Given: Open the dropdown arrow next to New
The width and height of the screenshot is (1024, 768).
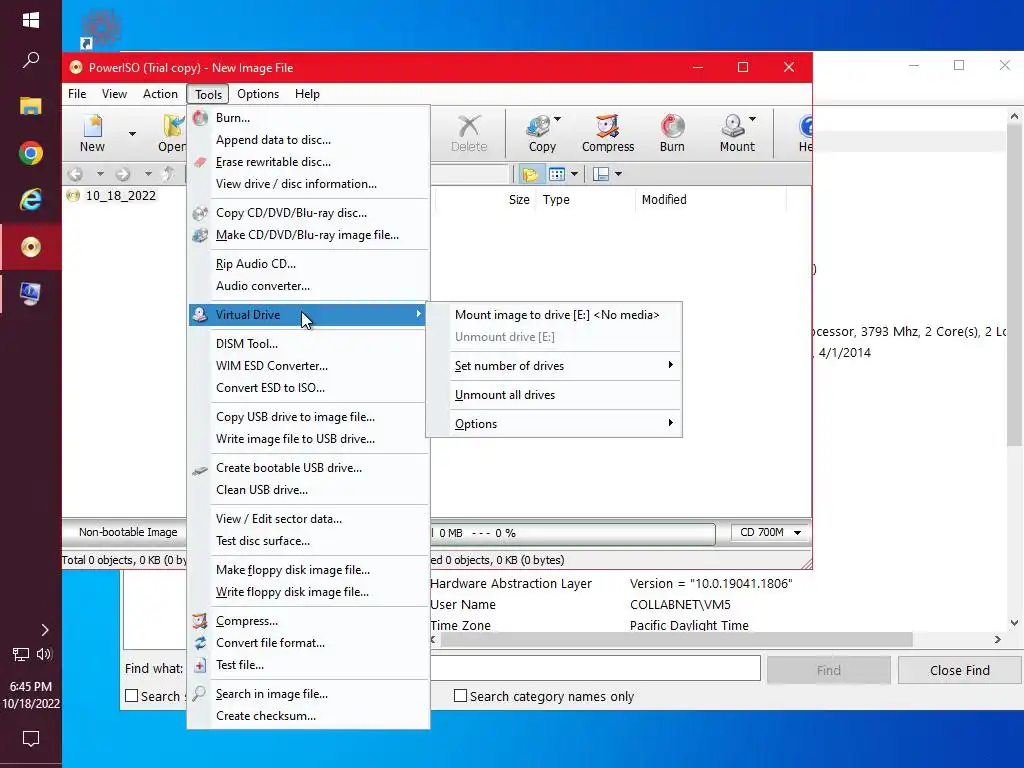Looking at the screenshot, I should click(x=132, y=134).
